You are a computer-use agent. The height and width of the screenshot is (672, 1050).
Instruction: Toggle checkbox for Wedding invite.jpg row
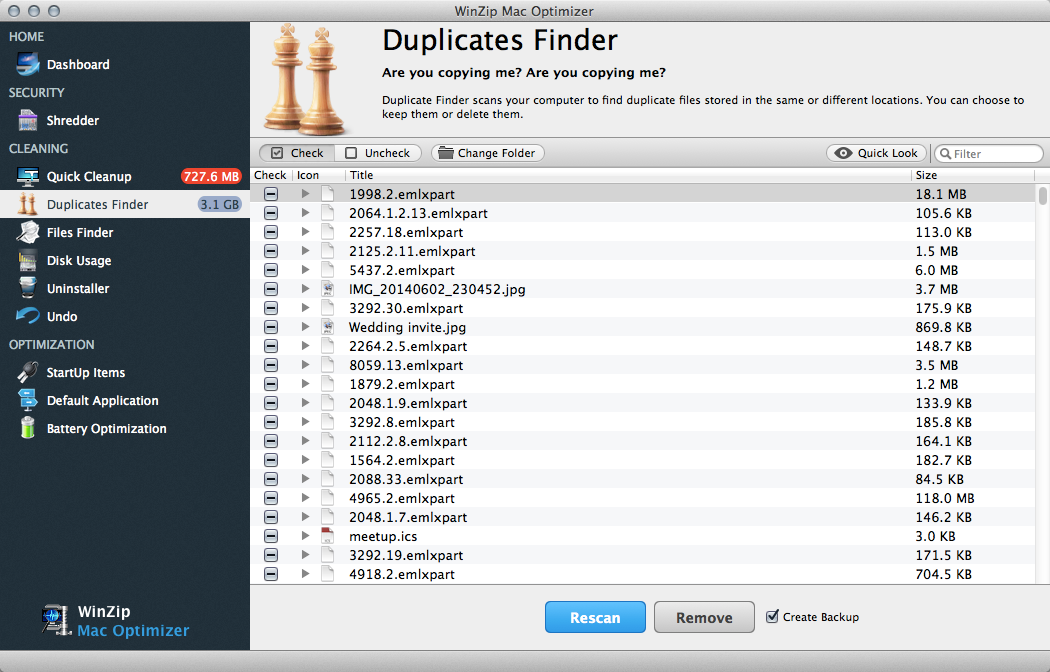tap(271, 327)
